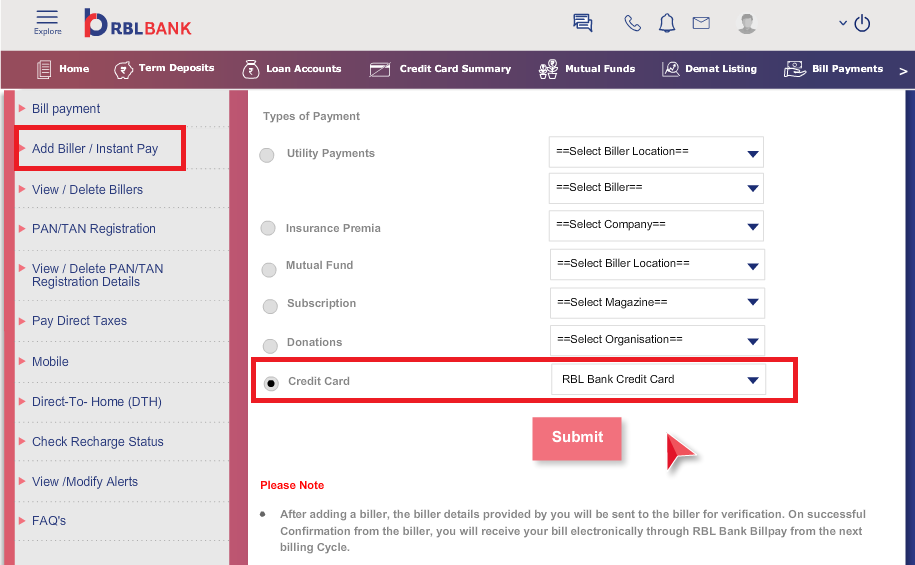Select the Insurance Premia radio button

(268, 228)
